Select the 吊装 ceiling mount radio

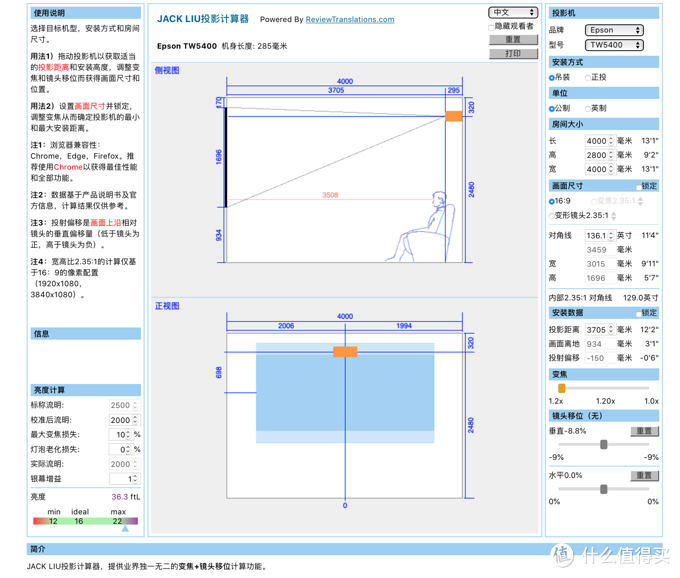click(x=552, y=78)
